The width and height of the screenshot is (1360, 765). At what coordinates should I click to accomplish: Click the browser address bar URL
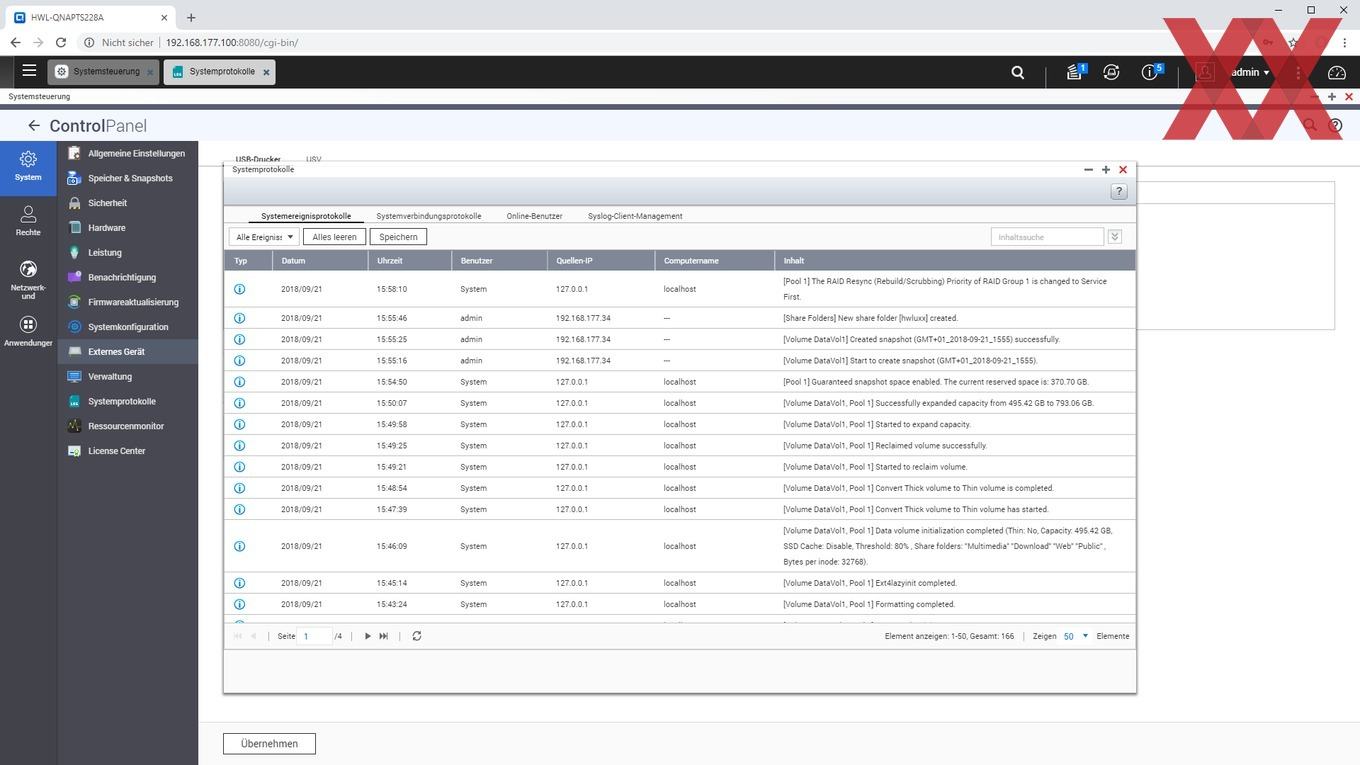point(232,43)
